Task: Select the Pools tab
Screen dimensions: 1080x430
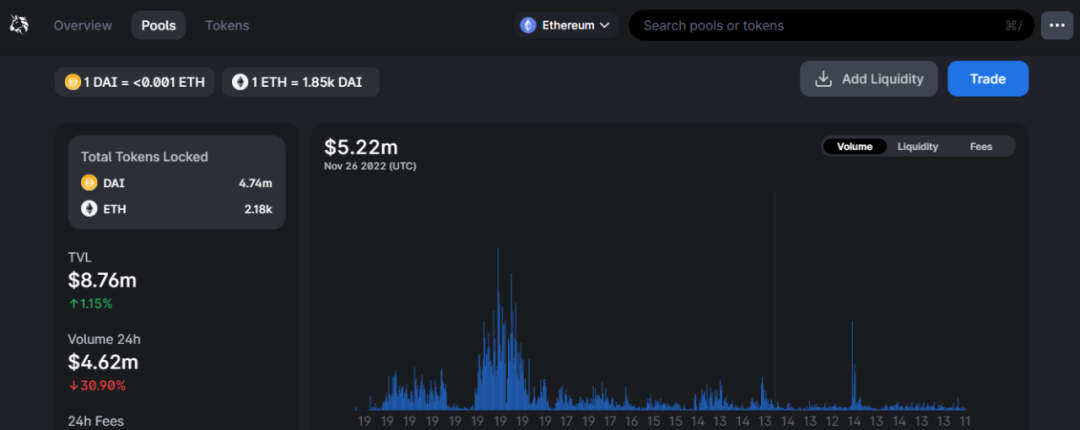Action: [158, 25]
